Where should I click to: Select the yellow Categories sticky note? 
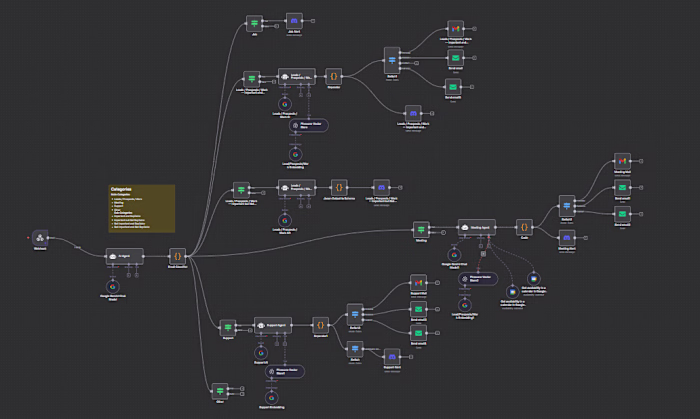click(x=142, y=208)
